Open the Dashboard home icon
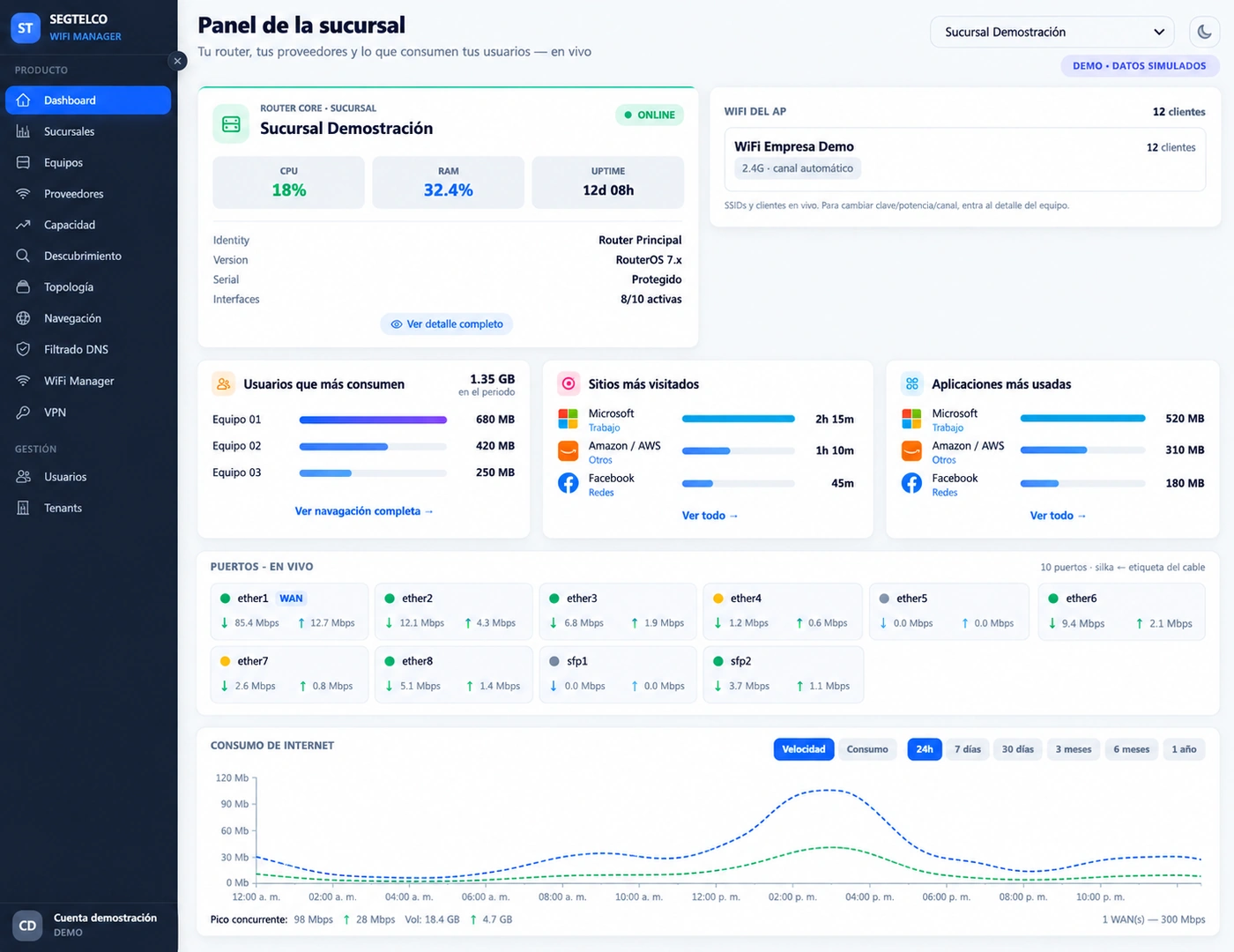1234x952 pixels. [24, 100]
